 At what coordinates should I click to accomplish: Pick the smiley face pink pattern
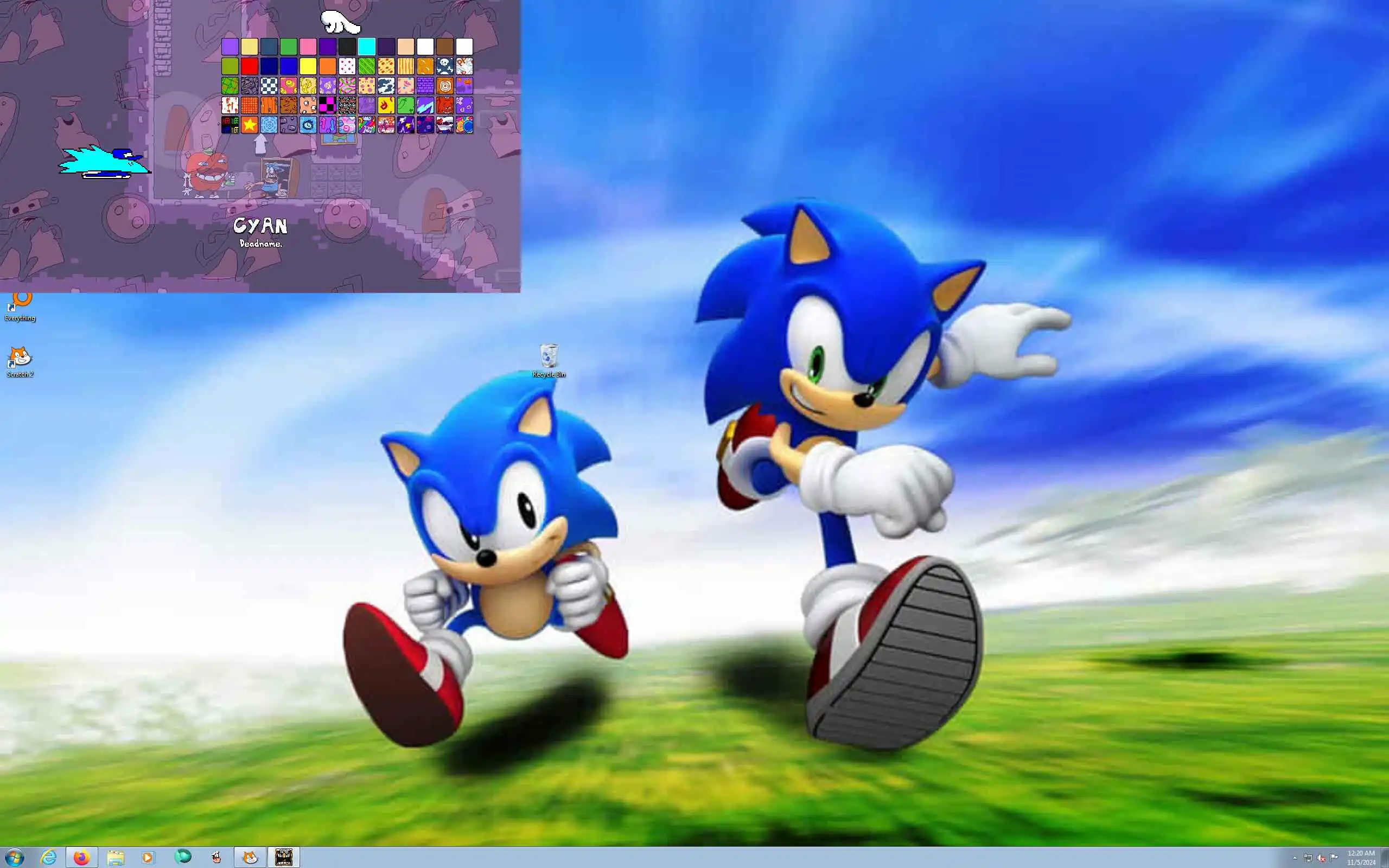click(289, 86)
